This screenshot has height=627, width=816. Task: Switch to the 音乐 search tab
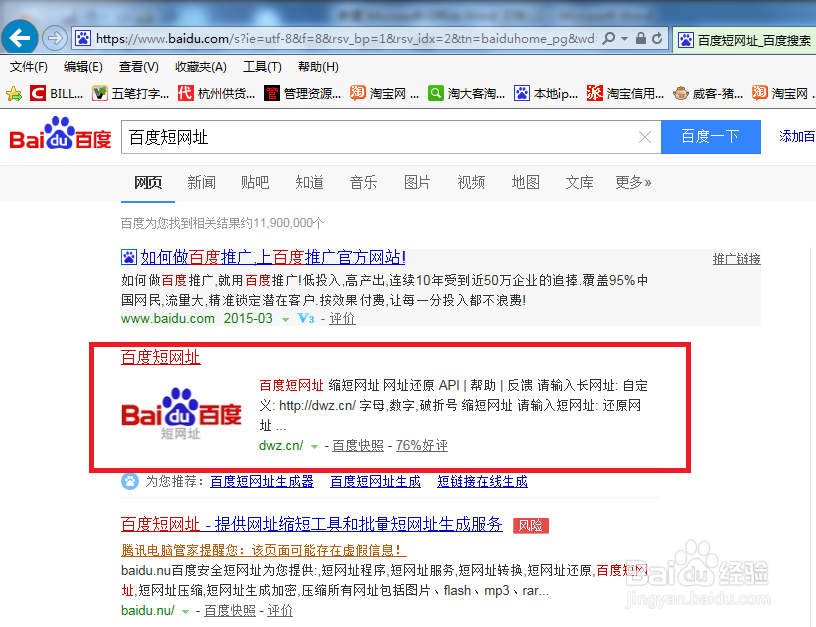point(363,182)
